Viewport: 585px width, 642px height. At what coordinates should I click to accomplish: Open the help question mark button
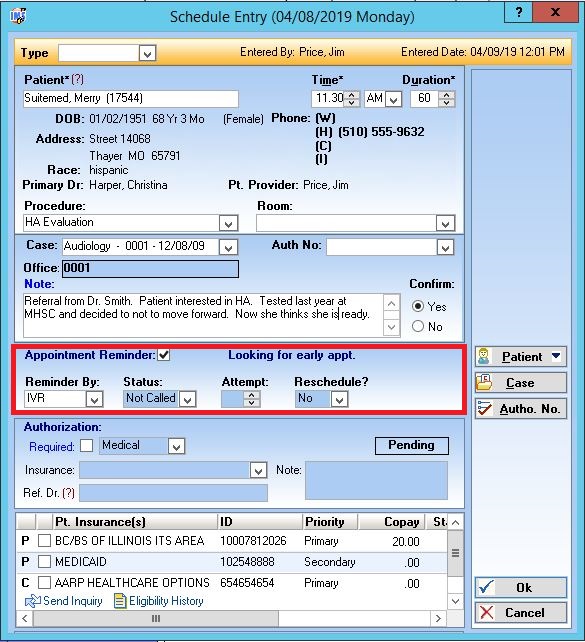point(519,12)
